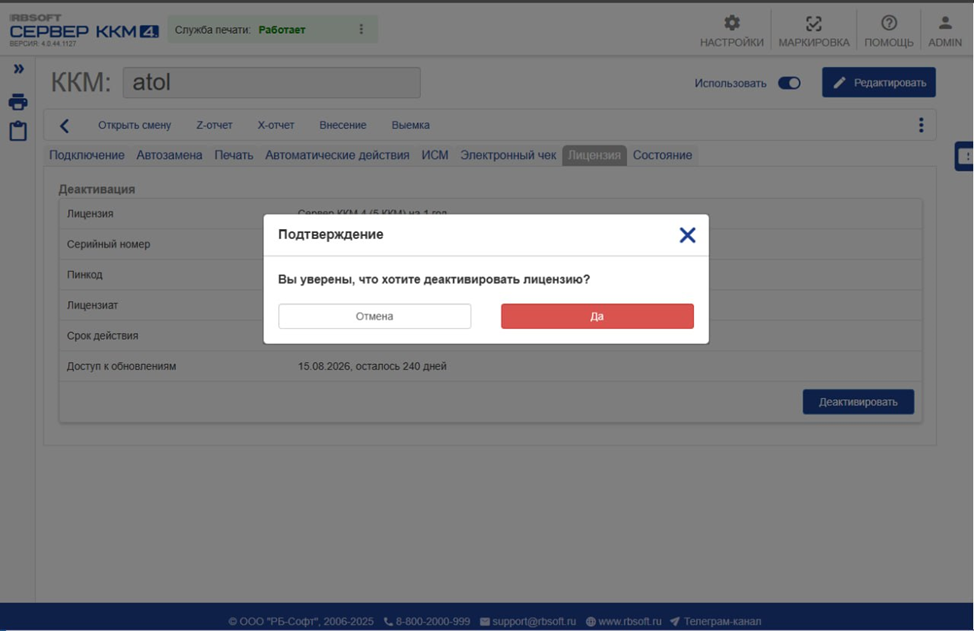Screen dimensions: 974x631
Task: Switch to the Подключение tab
Action: pyautogui.click(x=87, y=155)
